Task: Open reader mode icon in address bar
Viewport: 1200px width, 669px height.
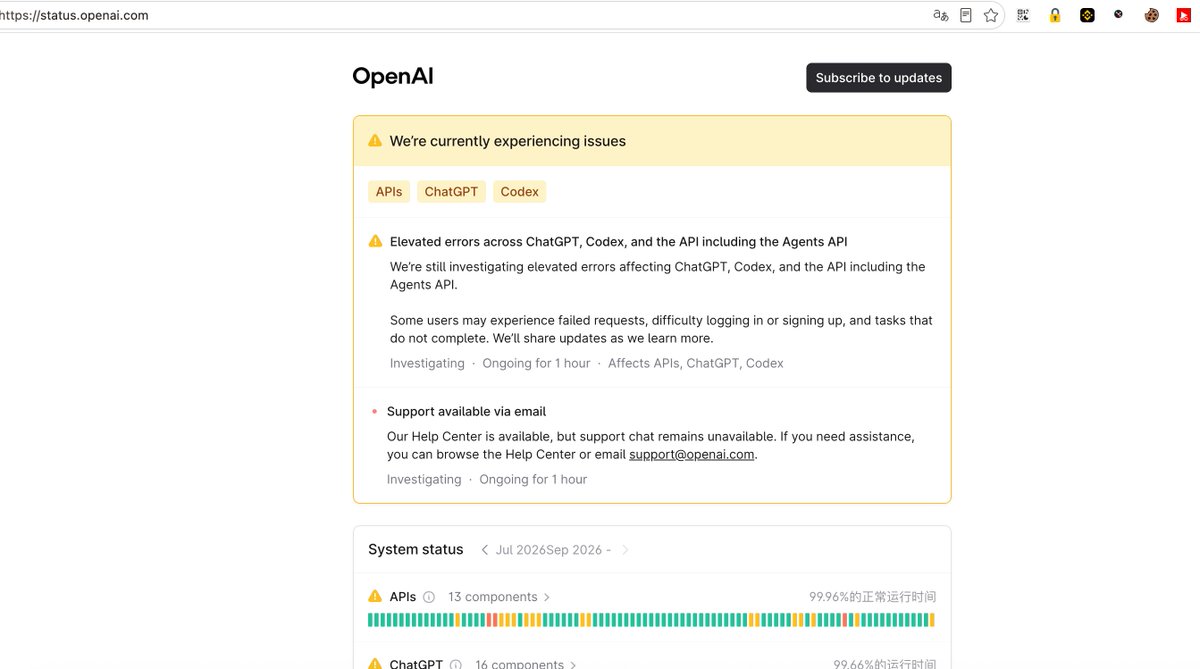Action: tap(966, 15)
